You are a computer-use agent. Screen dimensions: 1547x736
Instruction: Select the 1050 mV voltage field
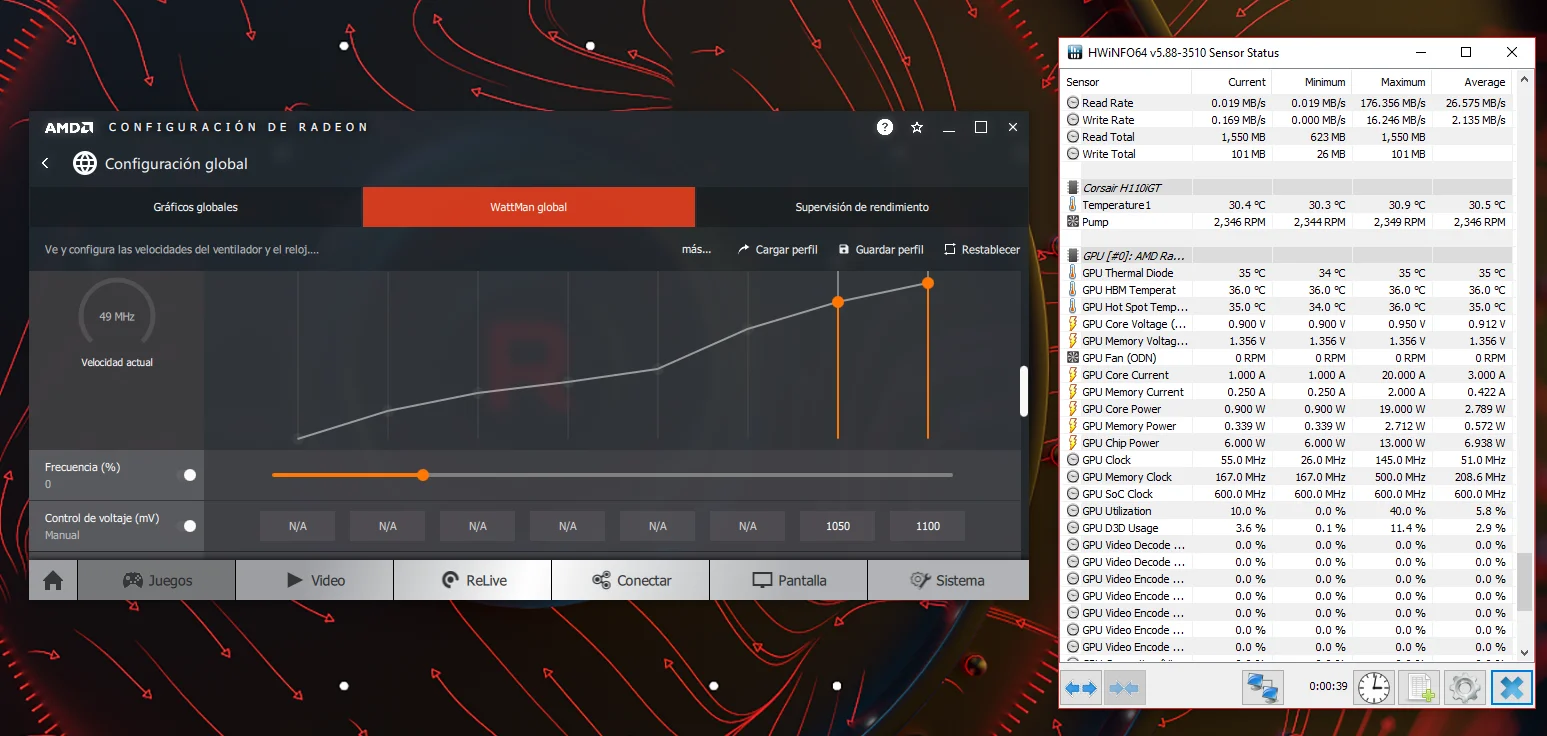pyautogui.click(x=838, y=526)
